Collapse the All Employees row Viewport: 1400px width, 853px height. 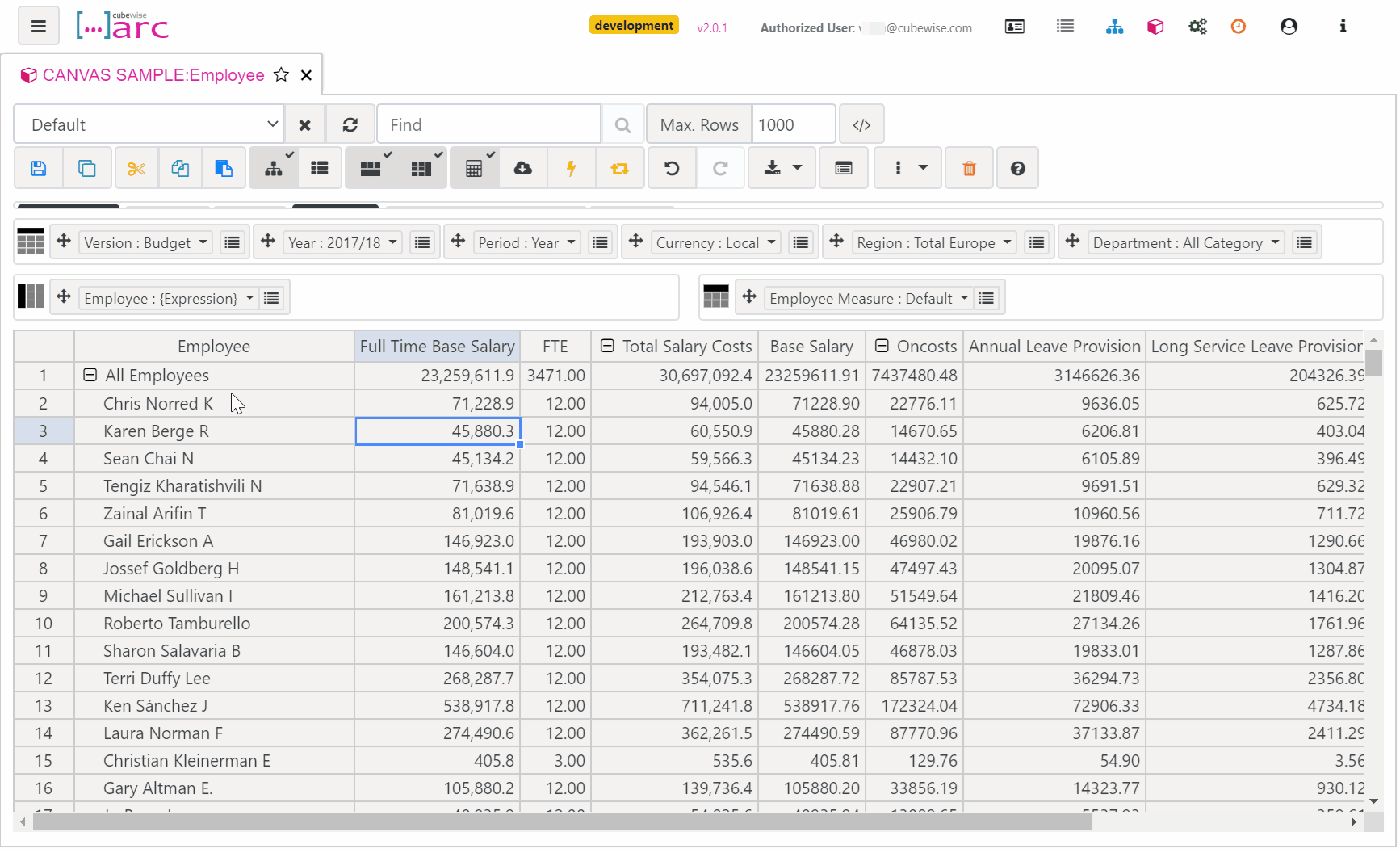(x=90, y=376)
